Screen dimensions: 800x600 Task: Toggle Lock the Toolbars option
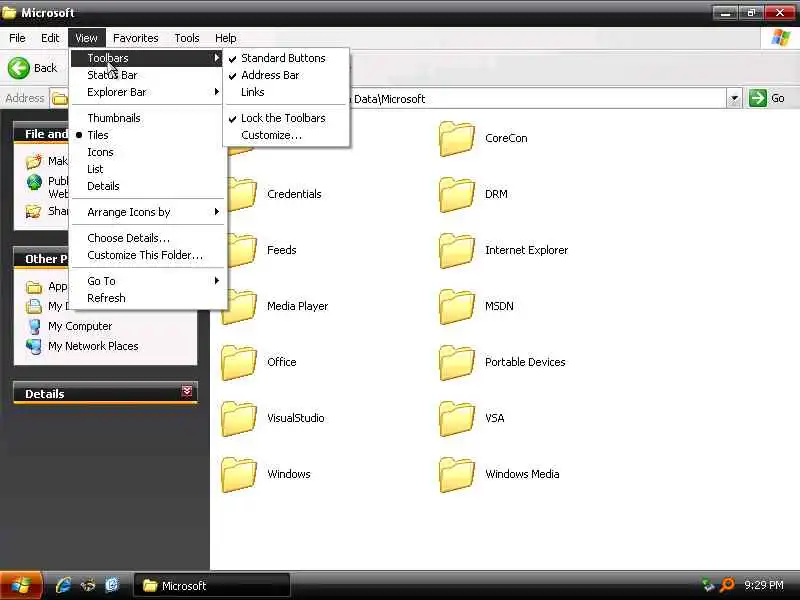286,118
